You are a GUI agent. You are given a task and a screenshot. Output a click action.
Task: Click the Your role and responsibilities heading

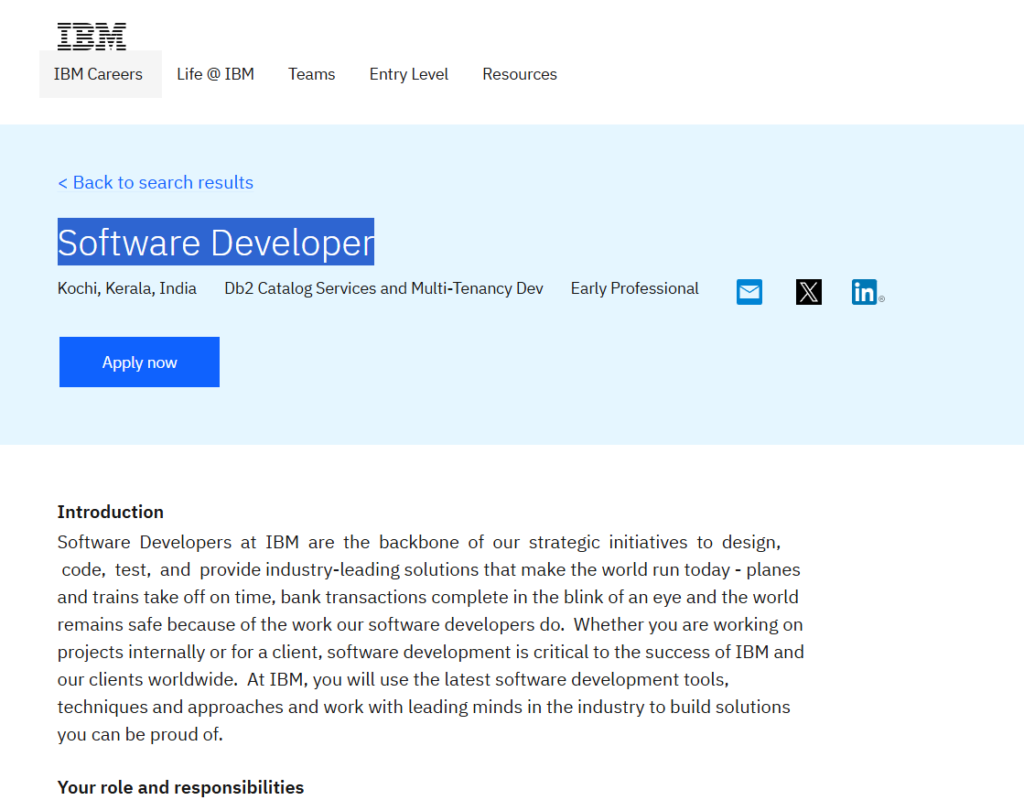(x=180, y=788)
